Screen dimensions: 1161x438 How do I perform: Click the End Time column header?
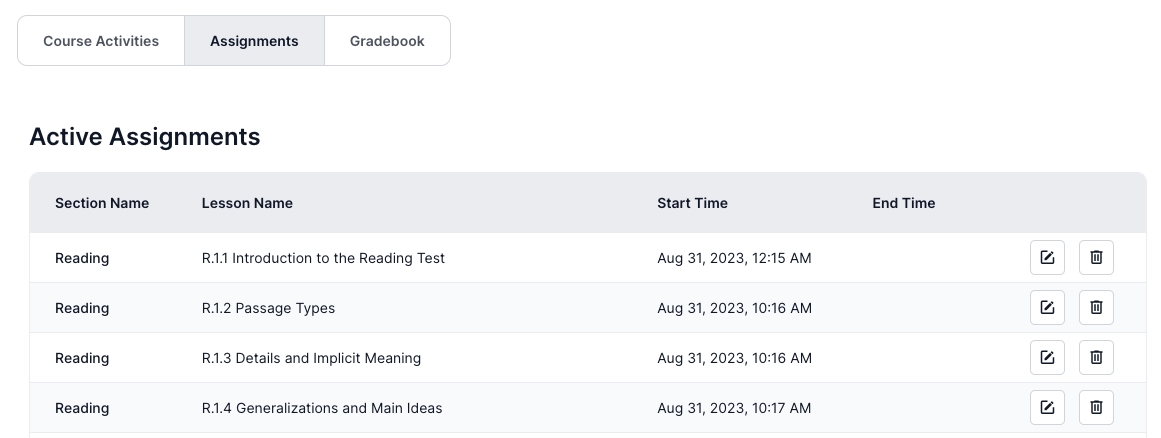[x=903, y=203]
